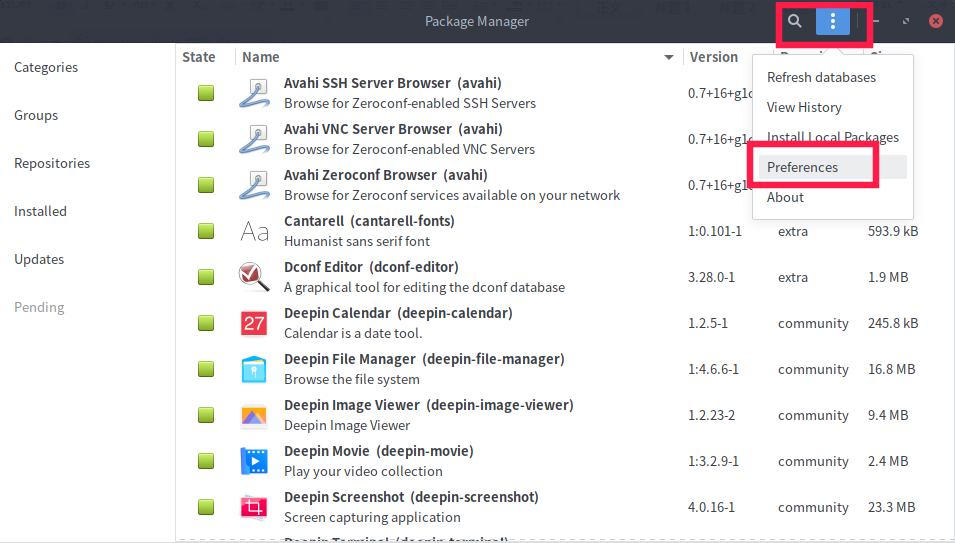955x543 pixels.
Task: Click the Avahi SSH Server Browser icon
Action: [x=254, y=93]
